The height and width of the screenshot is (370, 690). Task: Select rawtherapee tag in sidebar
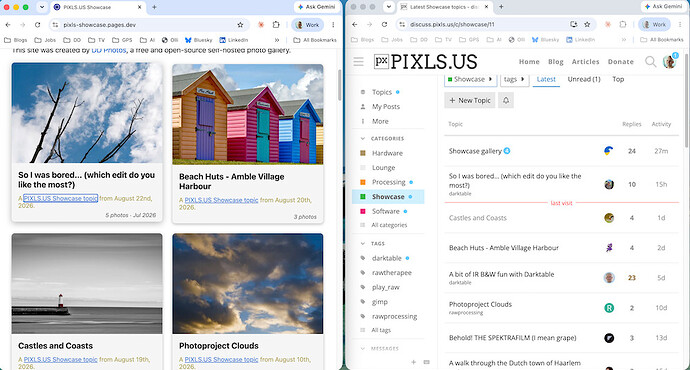tap(392, 273)
